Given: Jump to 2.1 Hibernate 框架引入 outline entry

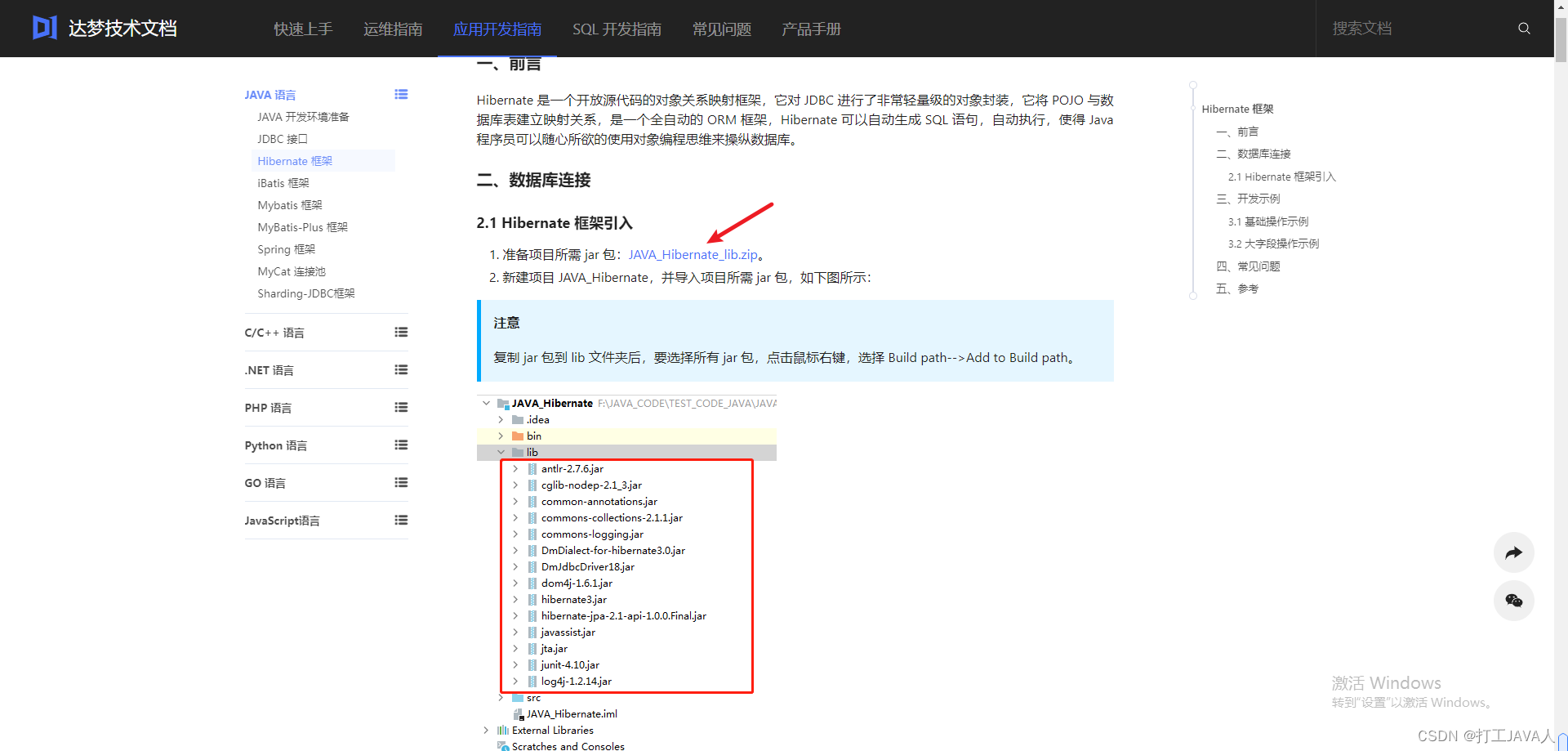Looking at the screenshot, I should pyautogui.click(x=1282, y=177).
